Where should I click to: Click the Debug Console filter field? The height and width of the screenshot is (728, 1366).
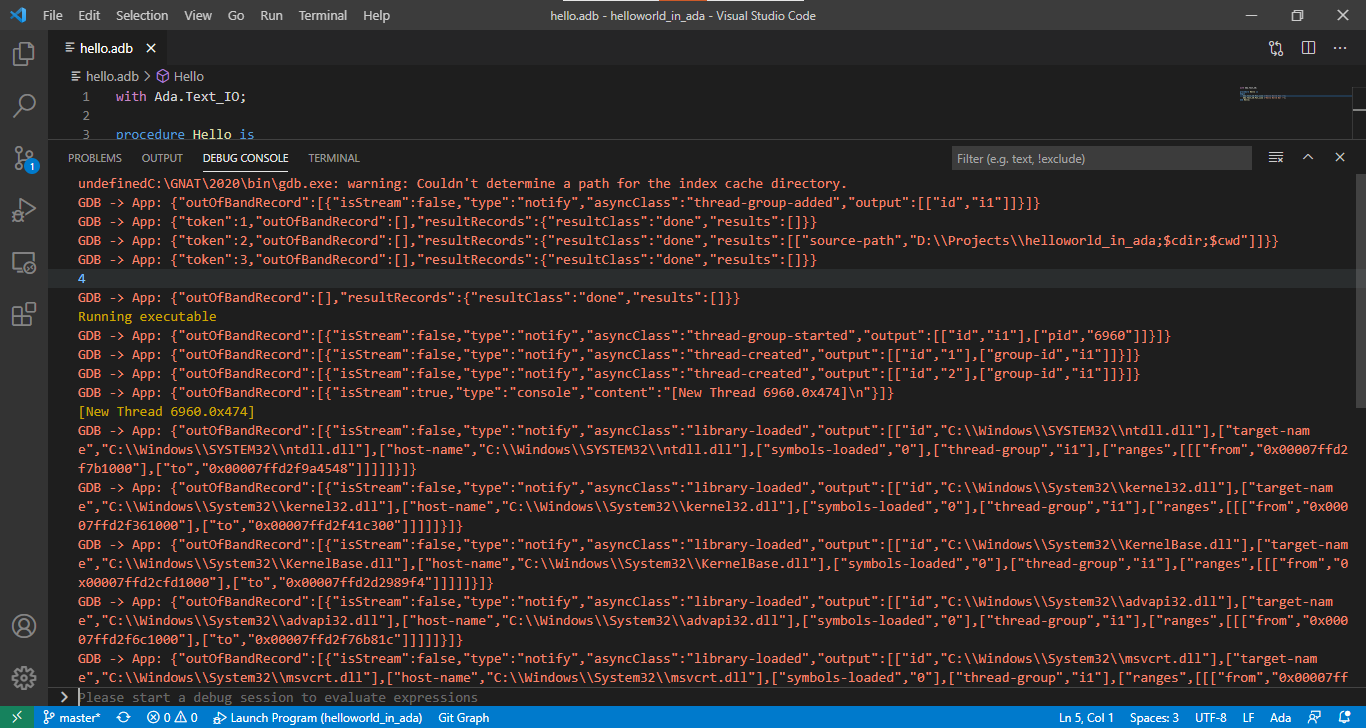[1100, 157]
